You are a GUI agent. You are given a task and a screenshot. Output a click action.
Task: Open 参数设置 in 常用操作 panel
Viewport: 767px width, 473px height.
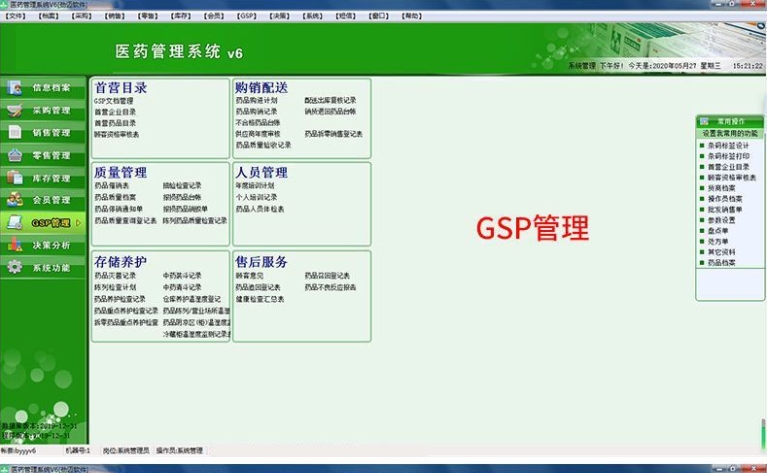pyautogui.click(x=722, y=221)
